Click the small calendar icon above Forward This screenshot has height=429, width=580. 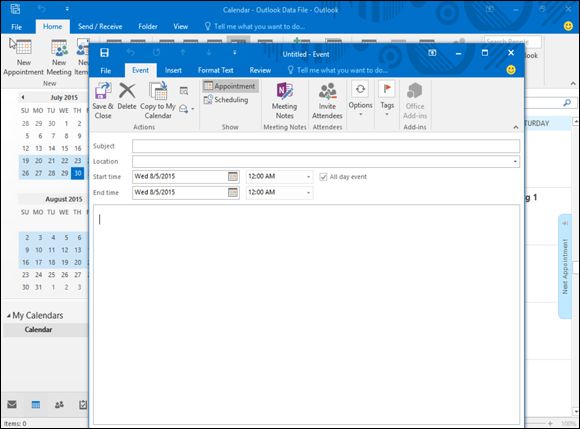(x=183, y=91)
